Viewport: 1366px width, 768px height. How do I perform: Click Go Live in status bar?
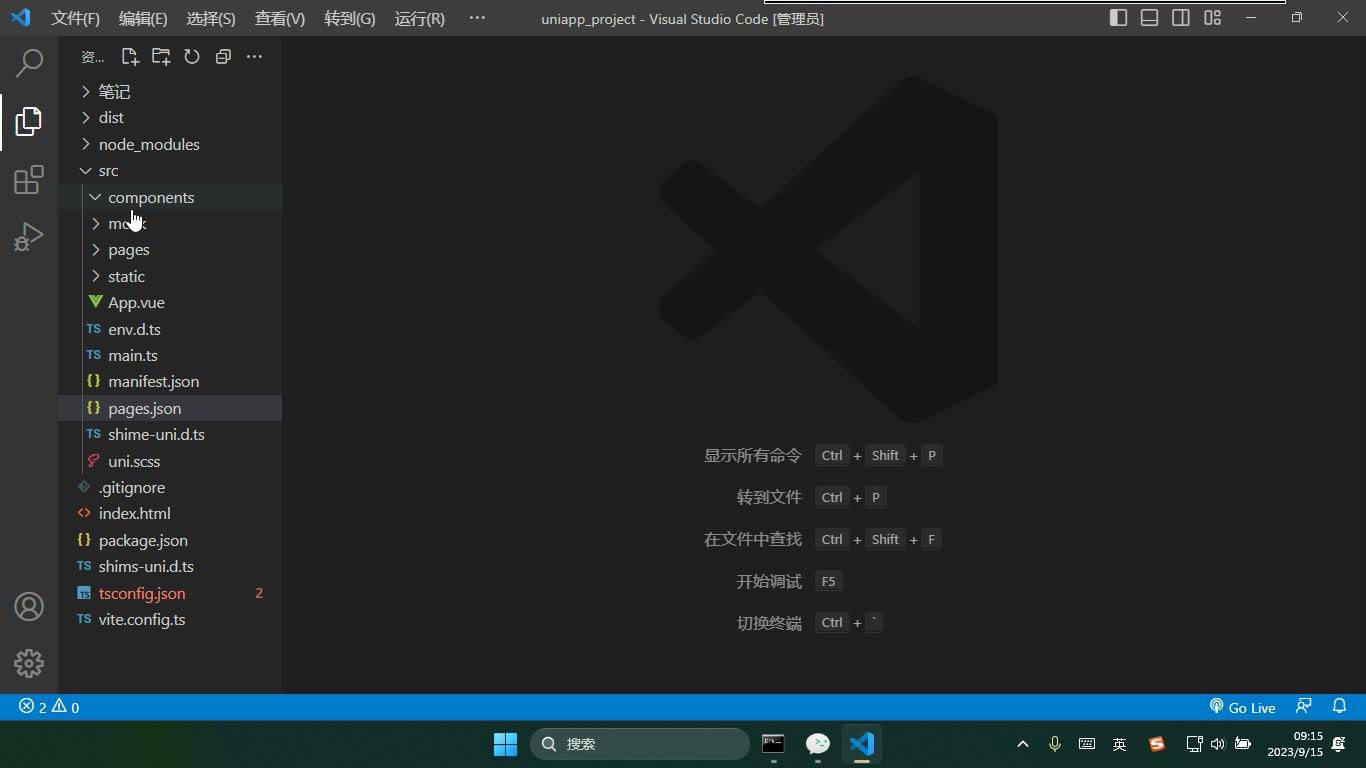1242,707
